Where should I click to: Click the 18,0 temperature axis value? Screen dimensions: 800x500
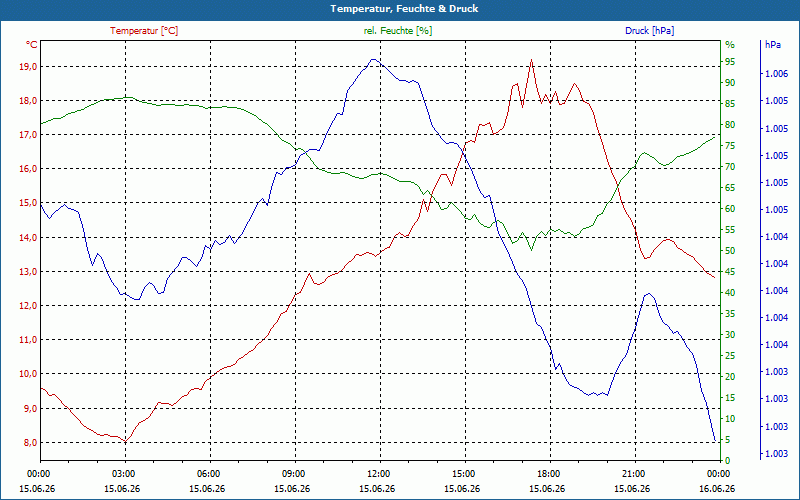click(28, 101)
